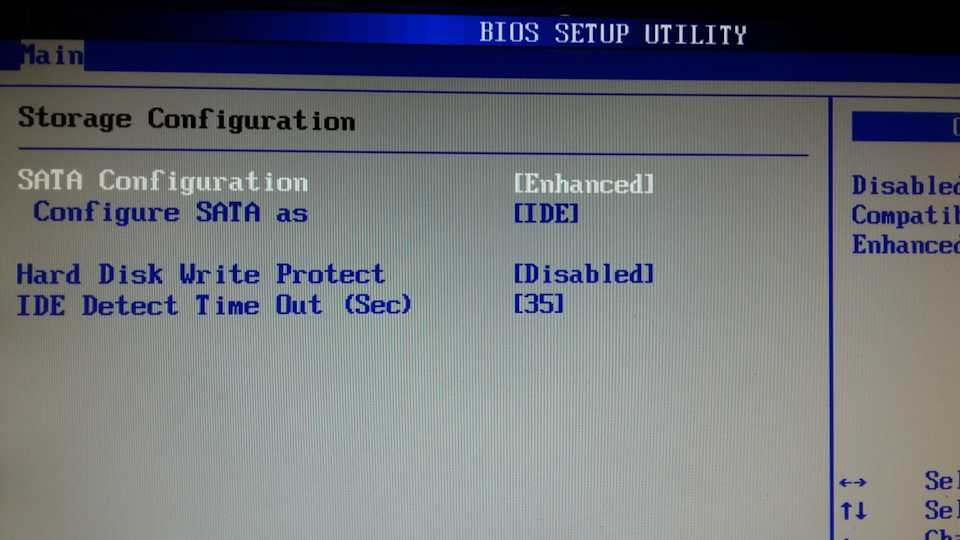This screenshot has width=960, height=540.
Task: Select the SATA Configuration item
Action: point(163,181)
